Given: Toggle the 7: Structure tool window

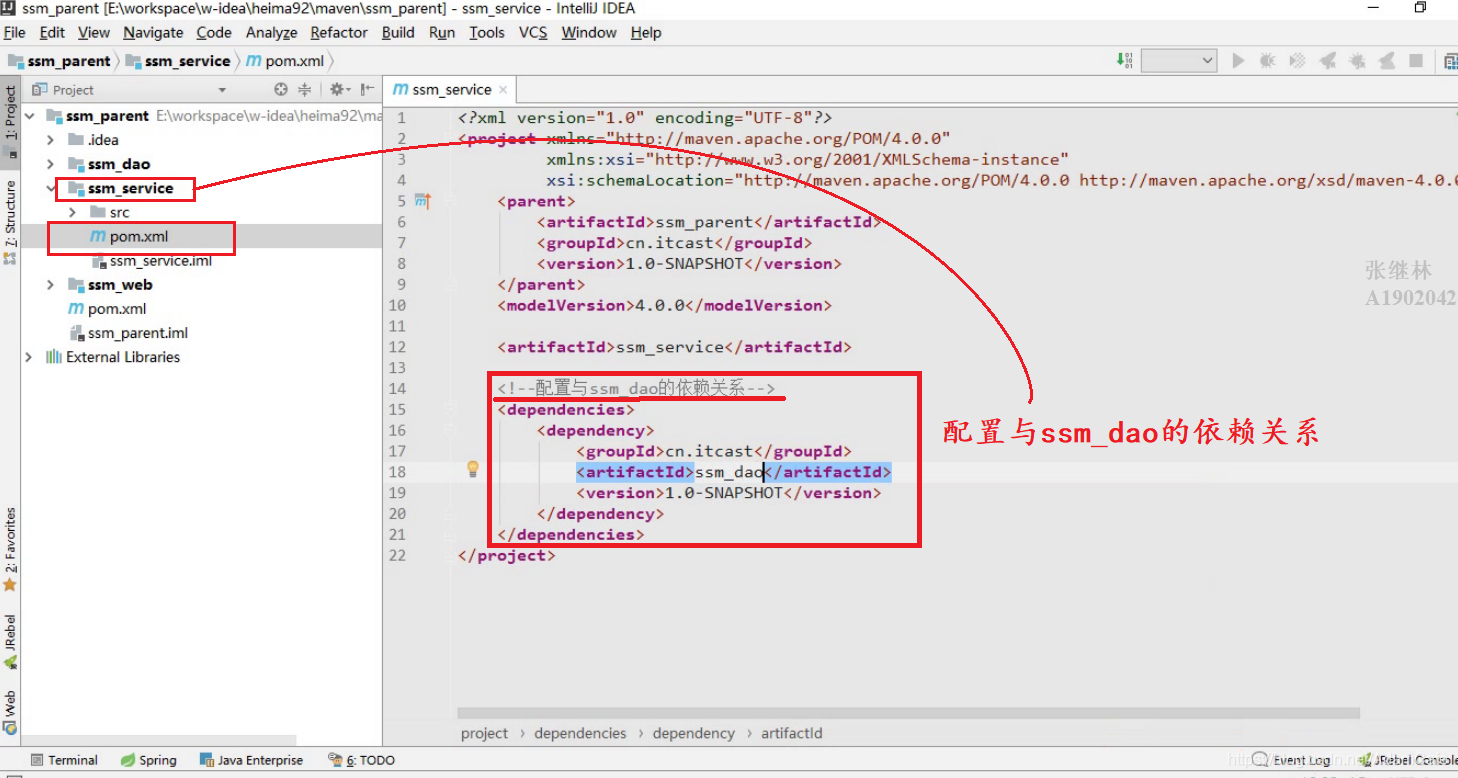Looking at the screenshot, I should (10, 222).
